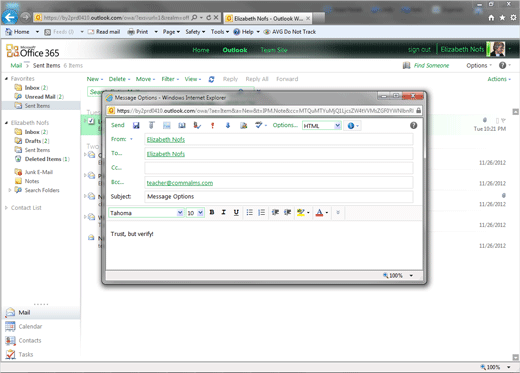Expand the spell check language arrow
This screenshot has width=520, height=373.
coord(266,126)
